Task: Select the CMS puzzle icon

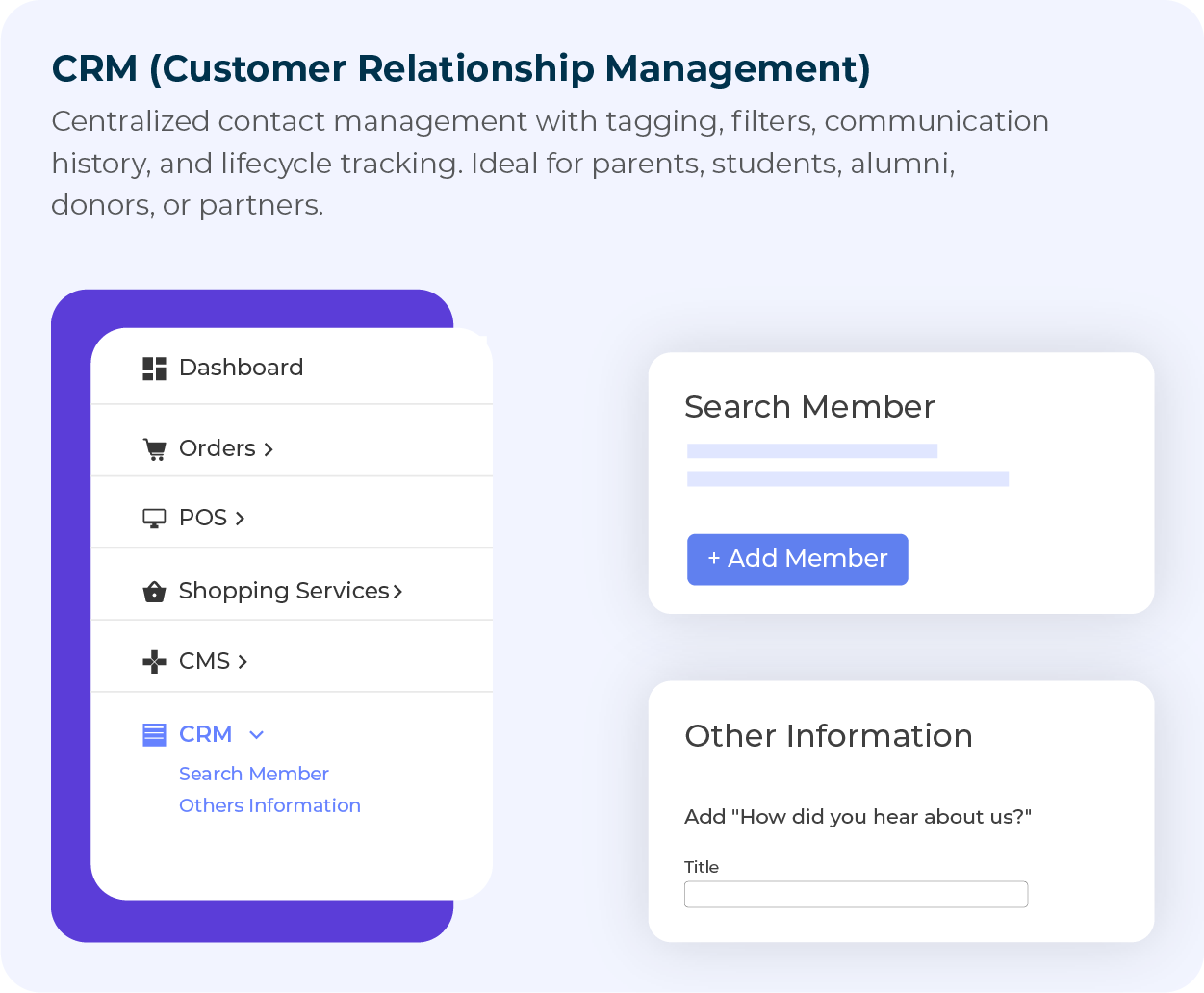Action: [155, 661]
